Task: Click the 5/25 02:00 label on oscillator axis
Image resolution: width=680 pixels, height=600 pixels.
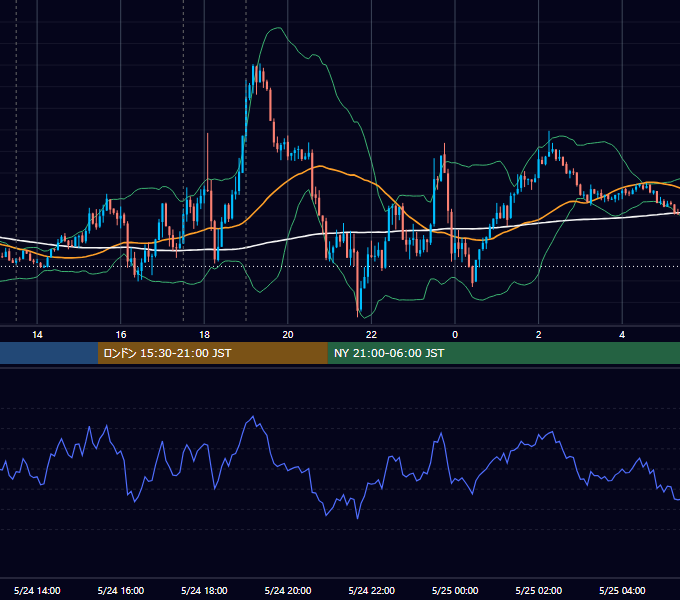Action: (x=539, y=590)
